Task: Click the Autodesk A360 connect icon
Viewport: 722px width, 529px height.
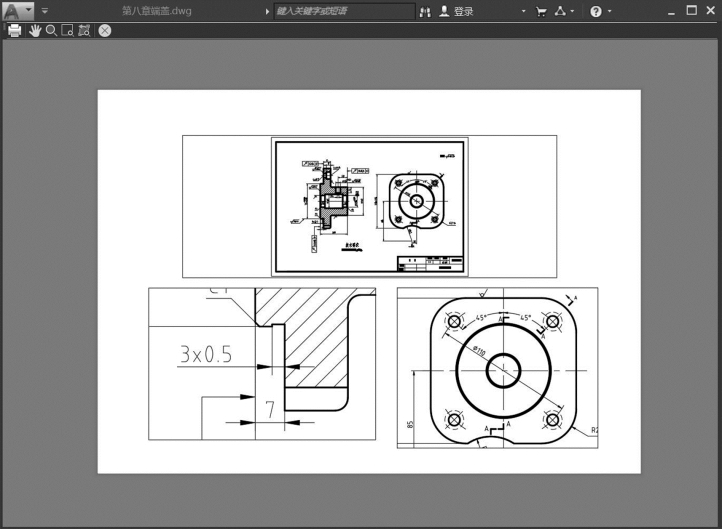Action: 560,12
